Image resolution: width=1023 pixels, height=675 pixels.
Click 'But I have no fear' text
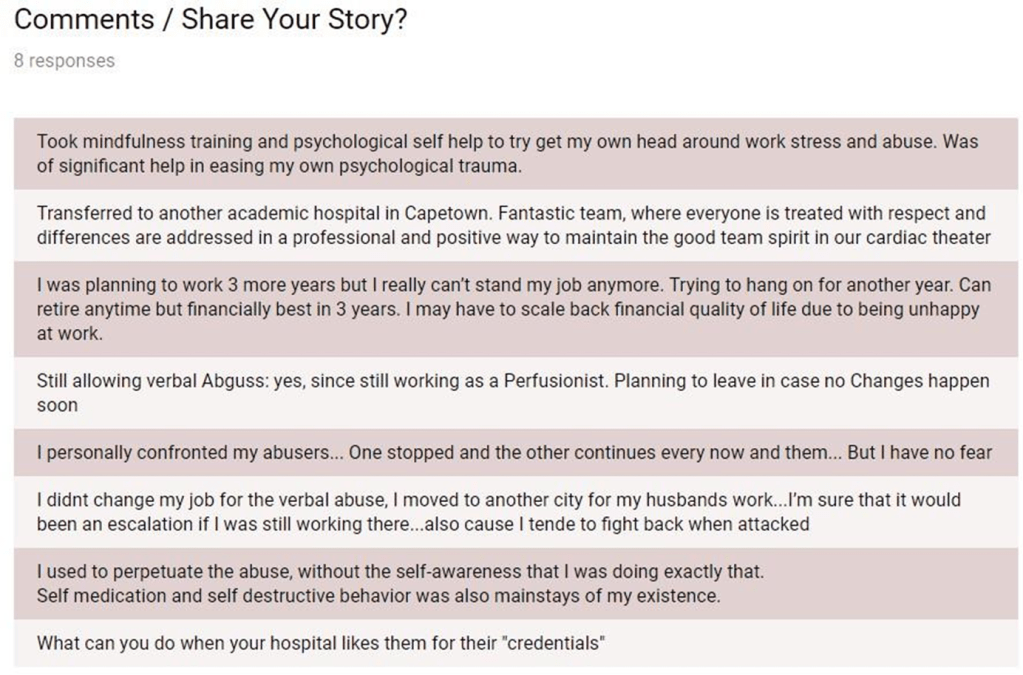coord(919,452)
